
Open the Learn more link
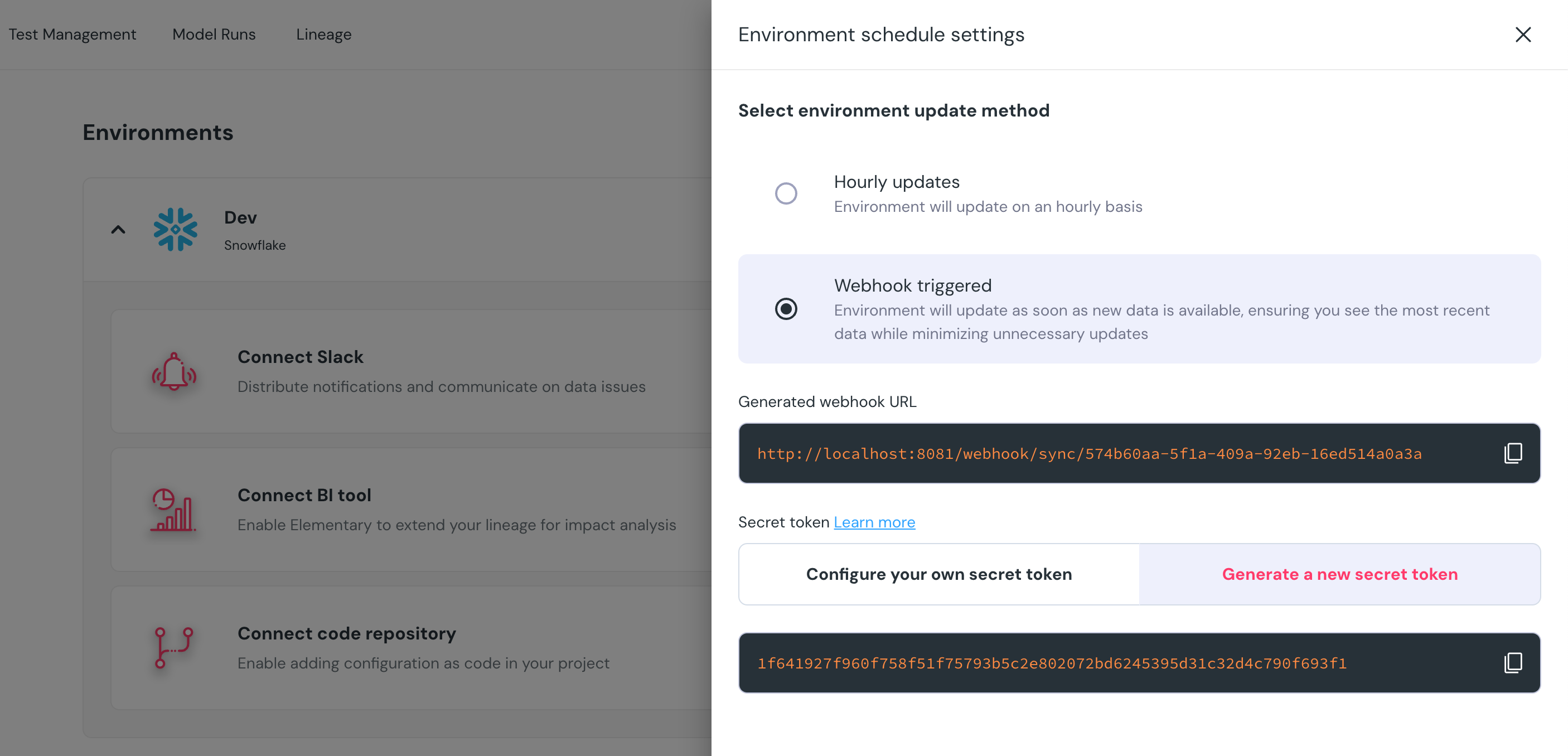point(874,522)
